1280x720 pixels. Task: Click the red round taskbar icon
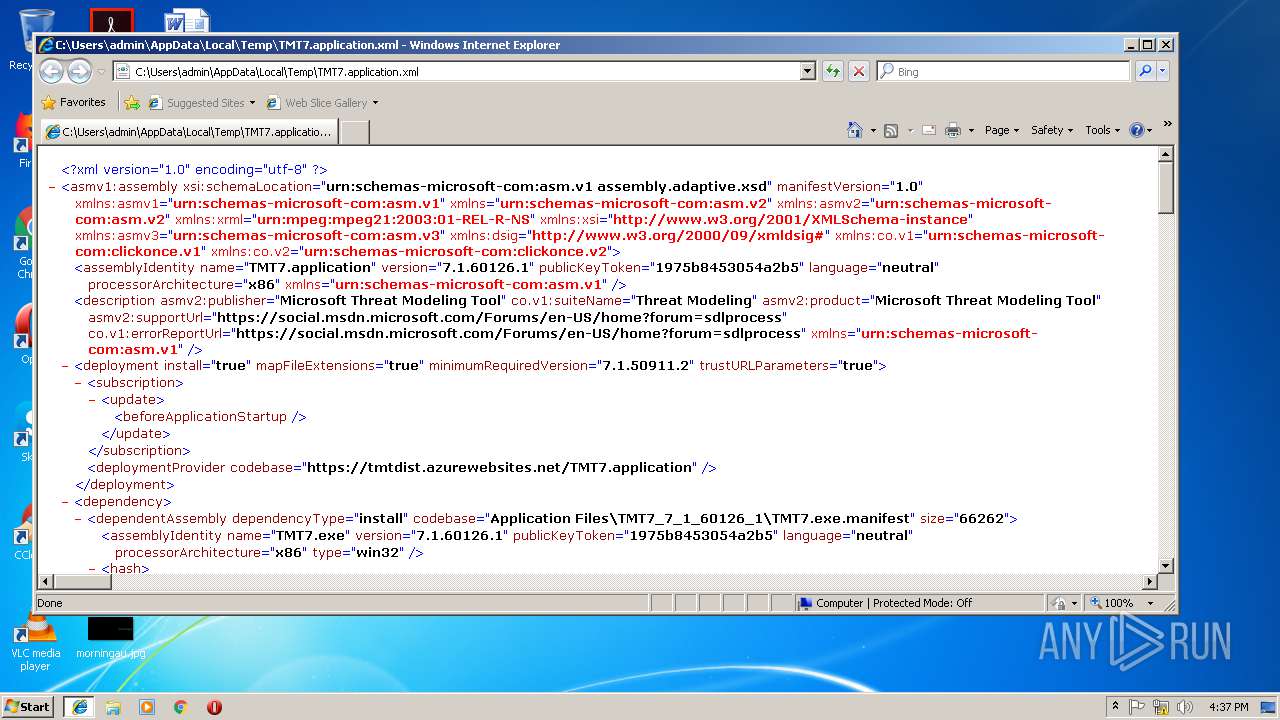pyautogui.click(x=214, y=706)
